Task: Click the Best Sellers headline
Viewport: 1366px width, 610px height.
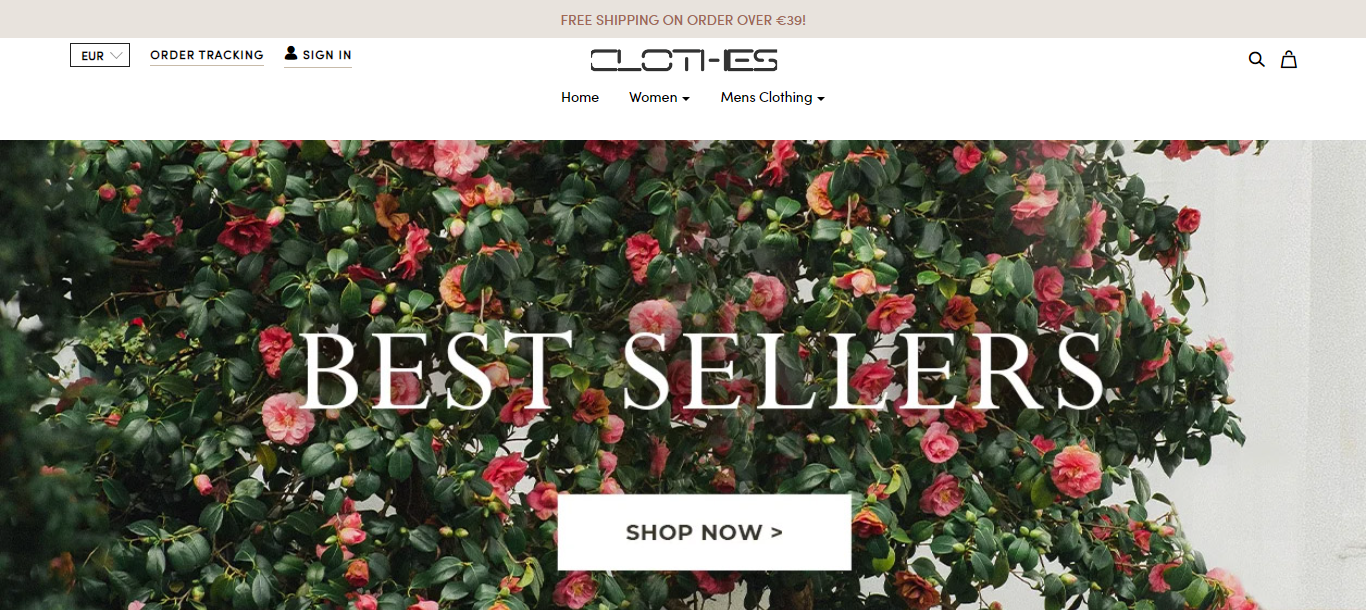Action: [x=701, y=371]
